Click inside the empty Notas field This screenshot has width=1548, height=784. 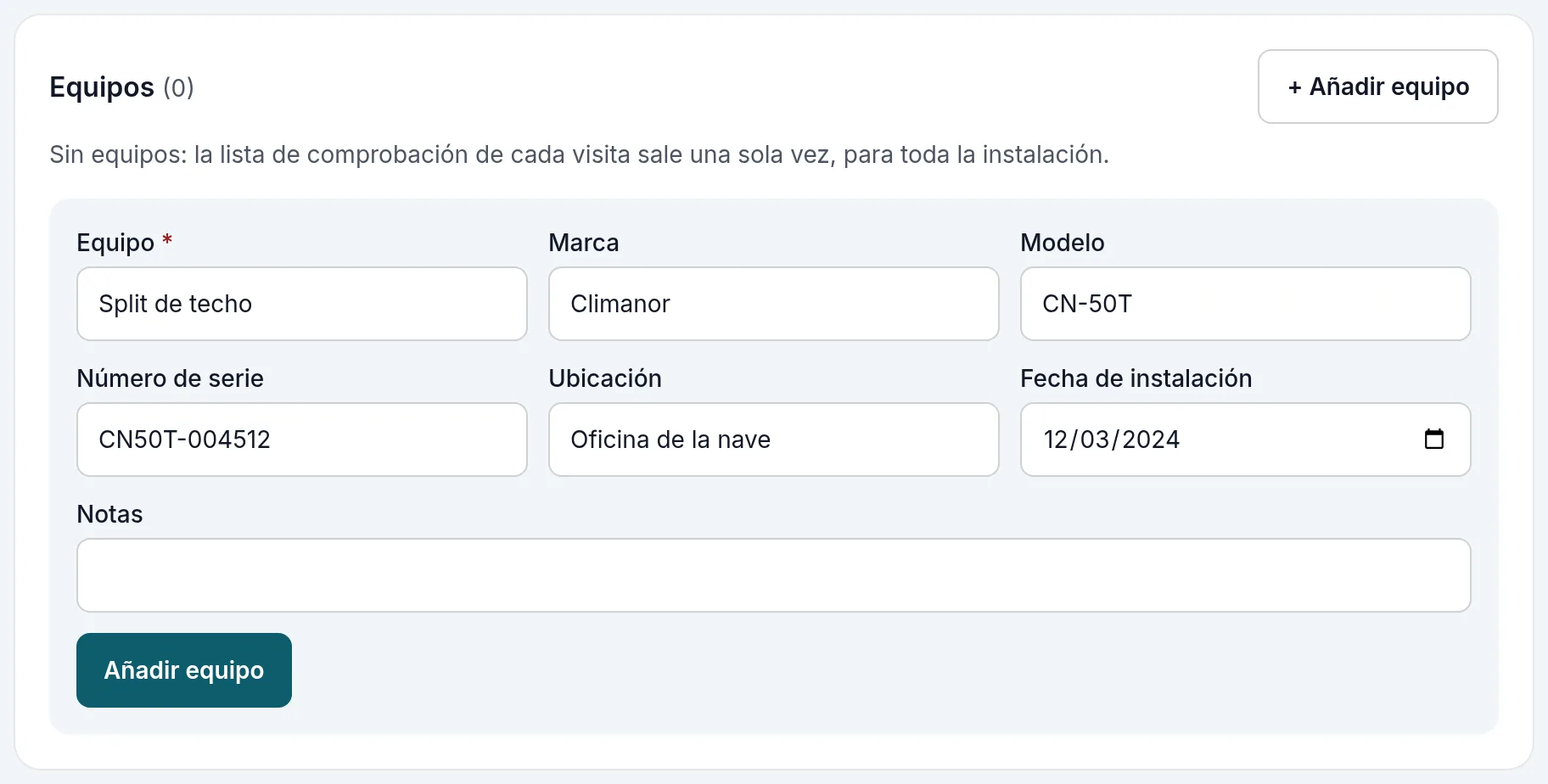pyautogui.click(x=774, y=575)
